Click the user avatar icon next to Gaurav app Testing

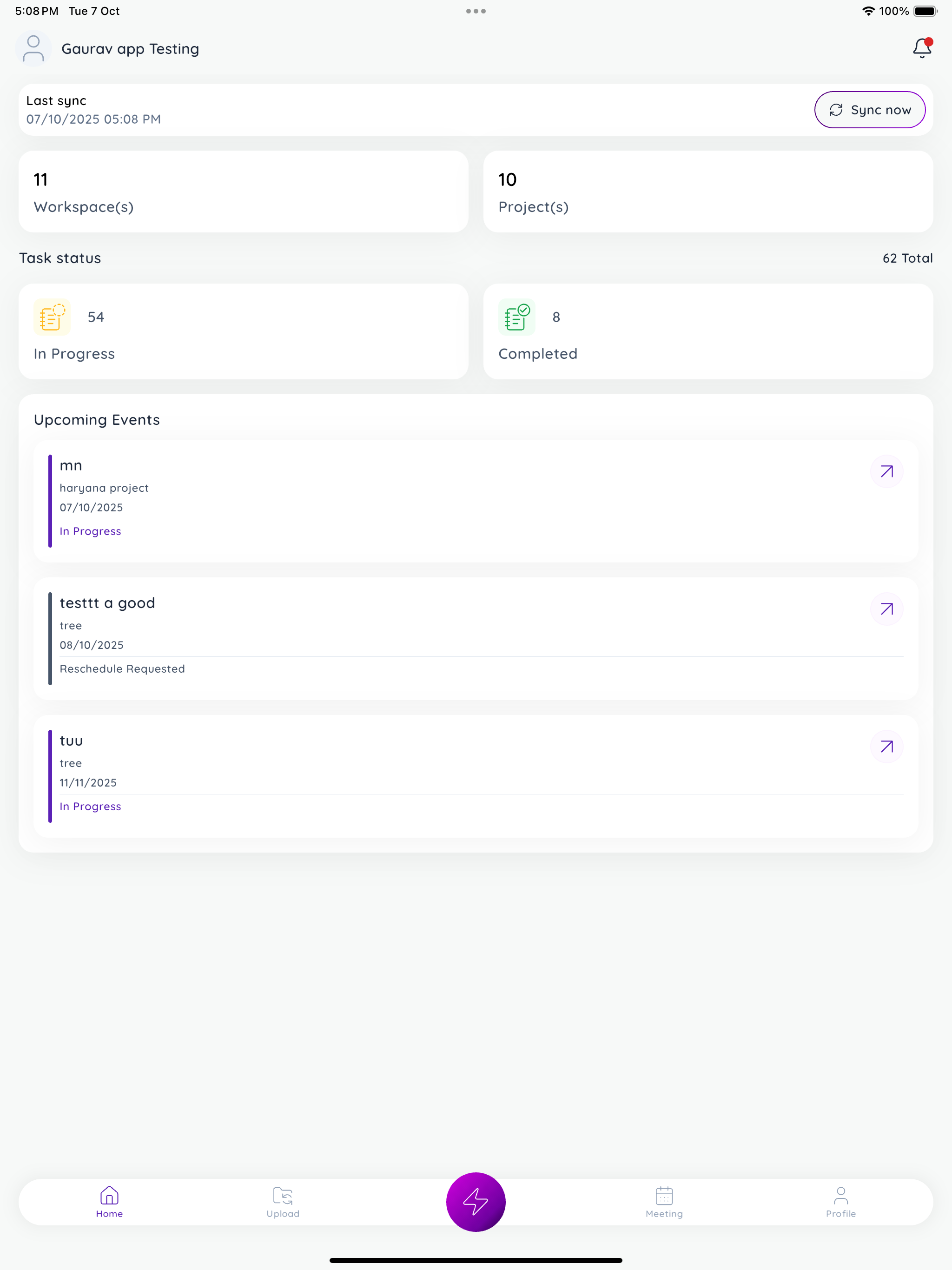click(x=33, y=48)
